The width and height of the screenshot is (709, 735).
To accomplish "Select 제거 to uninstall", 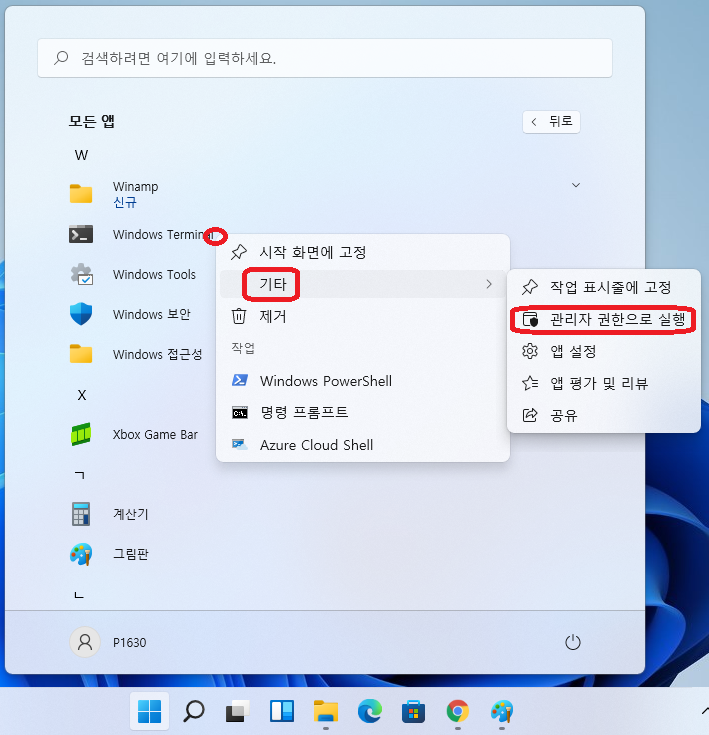I will click(362, 316).
